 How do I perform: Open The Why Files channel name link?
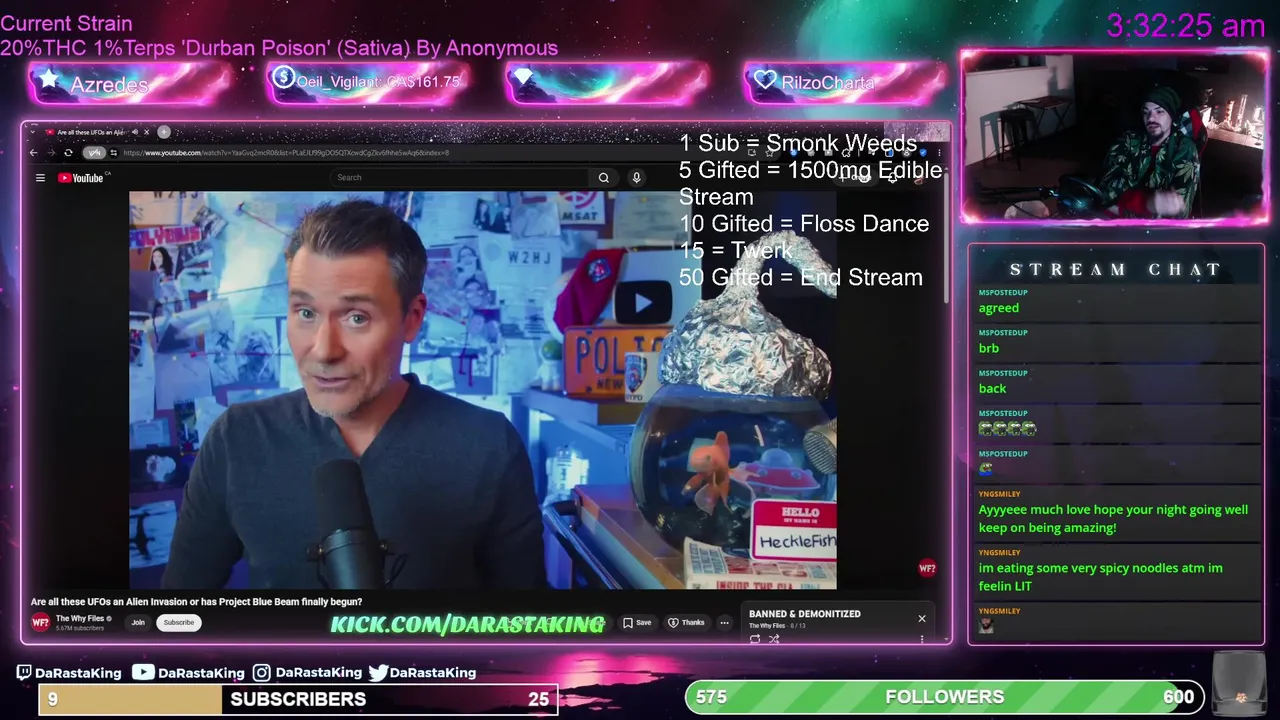(x=81, y=618)
